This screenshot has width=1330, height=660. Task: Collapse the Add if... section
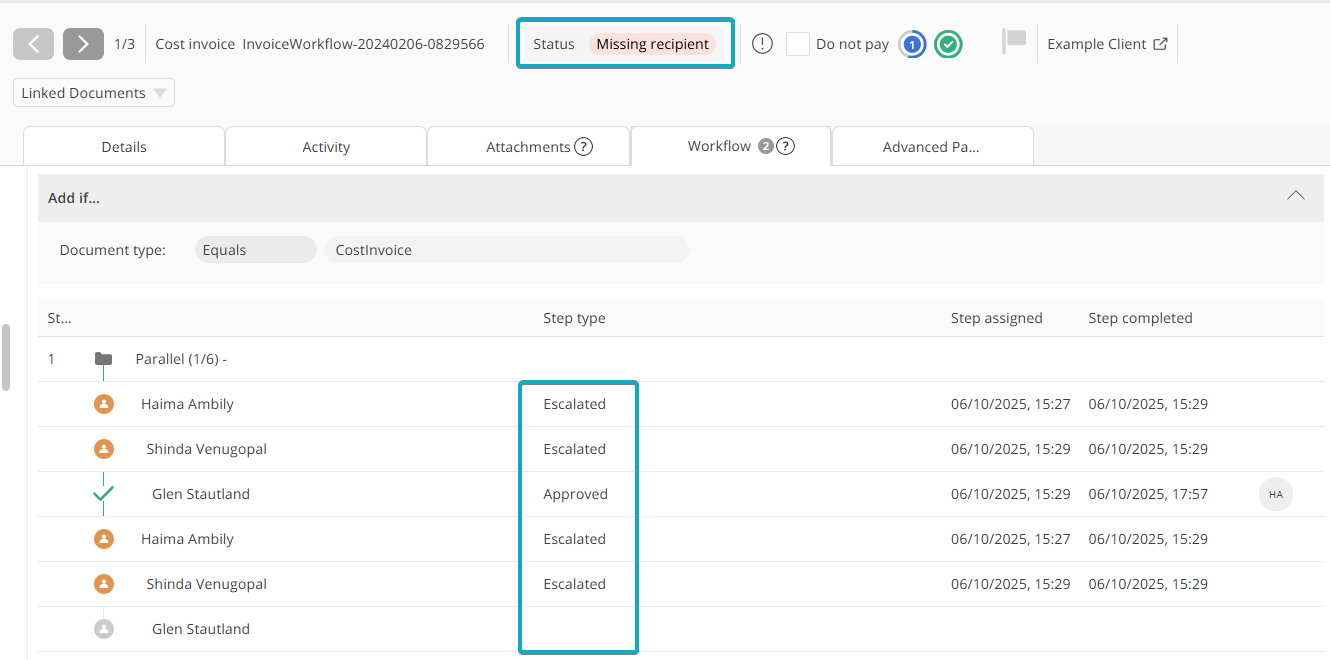tap(1295, 196)
